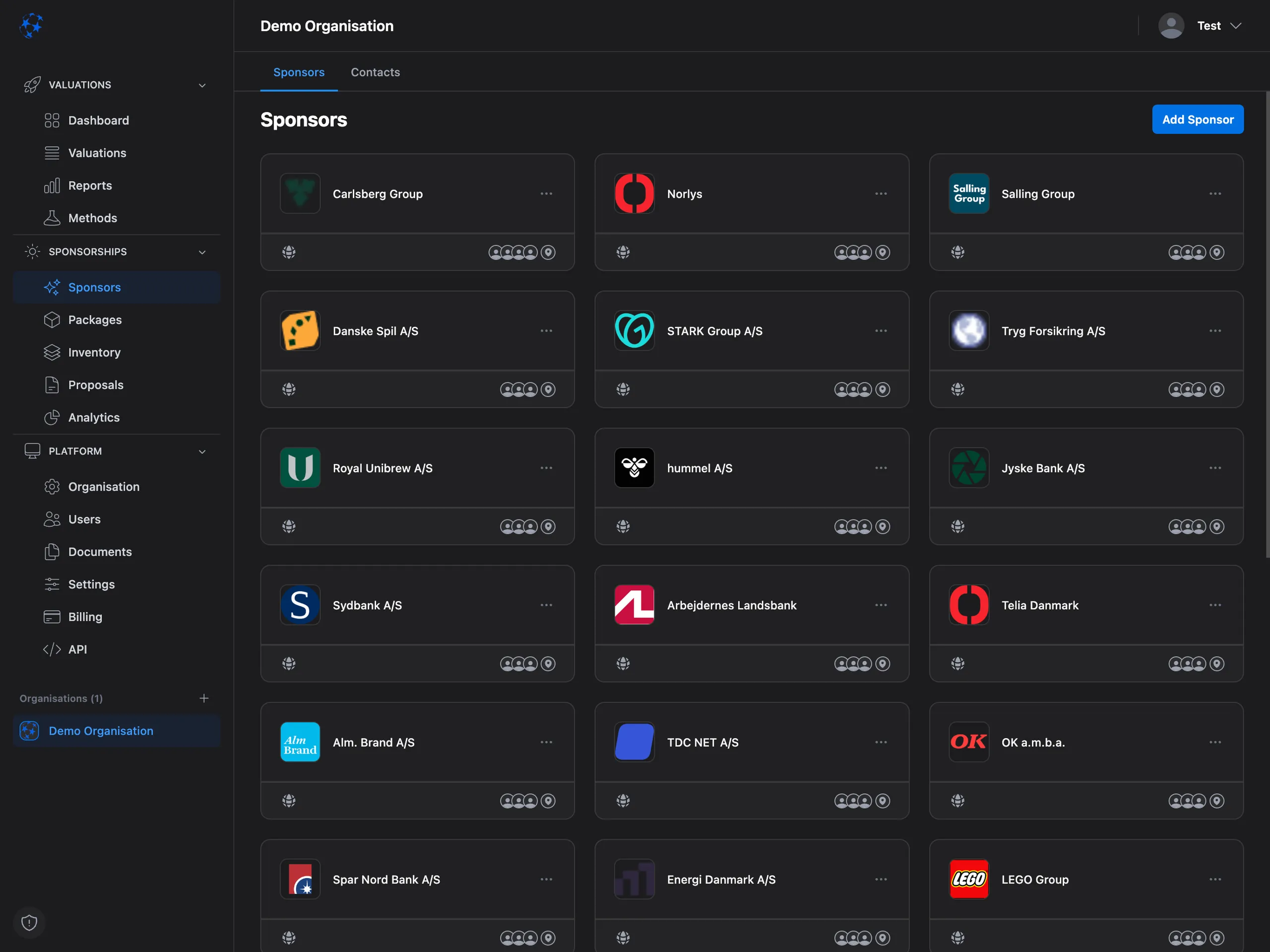Viewport: 1270px width, 952px height.
Task: Open the Tryg Forsikring A/S sponsor
Action: 1053,331
